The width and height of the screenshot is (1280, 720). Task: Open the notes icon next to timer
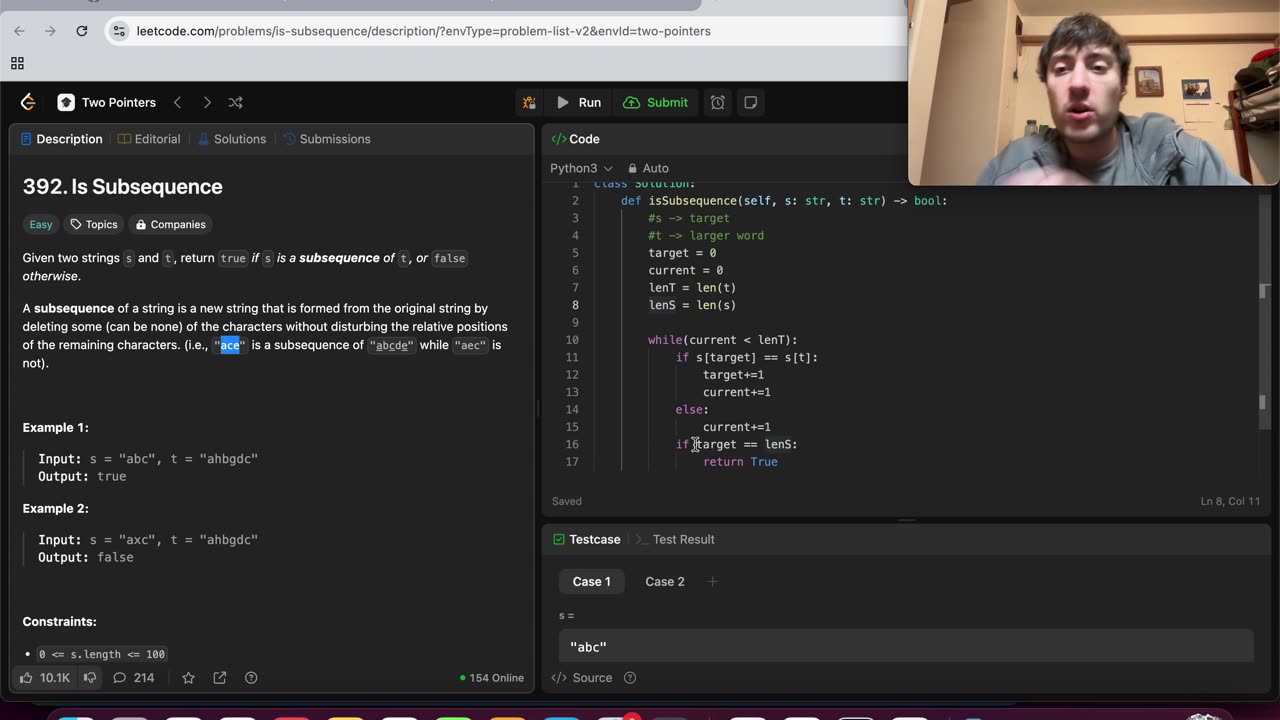751,102
